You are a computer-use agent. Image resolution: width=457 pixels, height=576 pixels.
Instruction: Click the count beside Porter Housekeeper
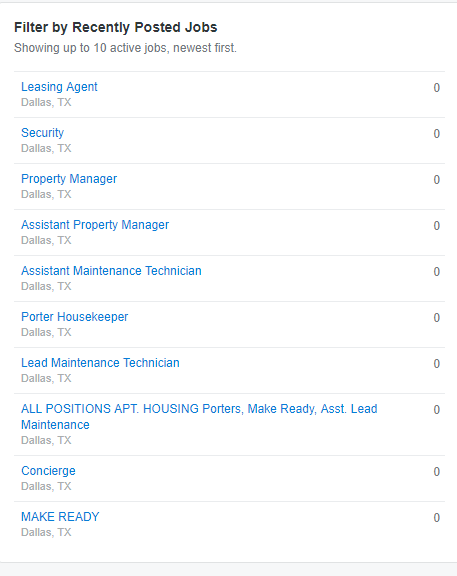click(436, 317)
